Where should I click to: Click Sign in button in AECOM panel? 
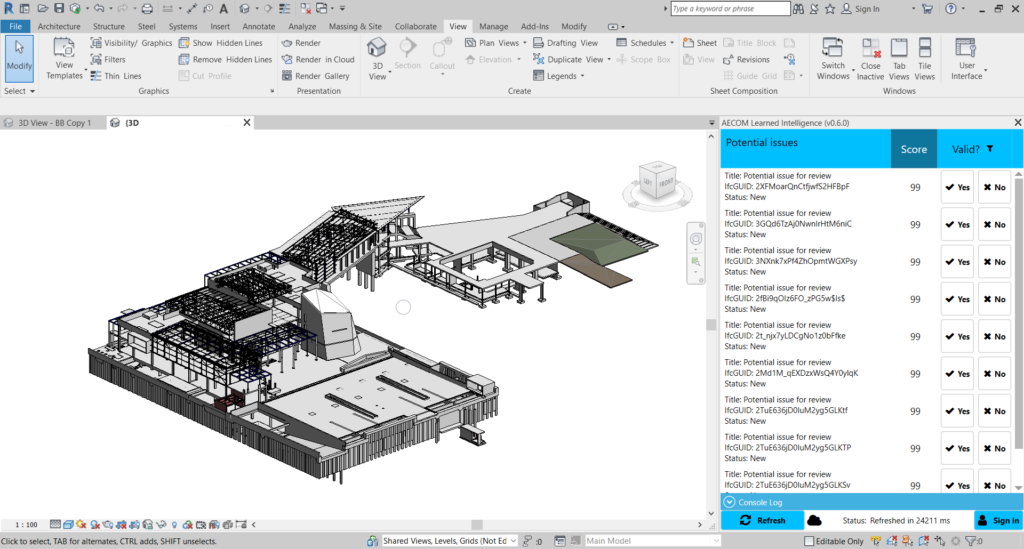998,520
